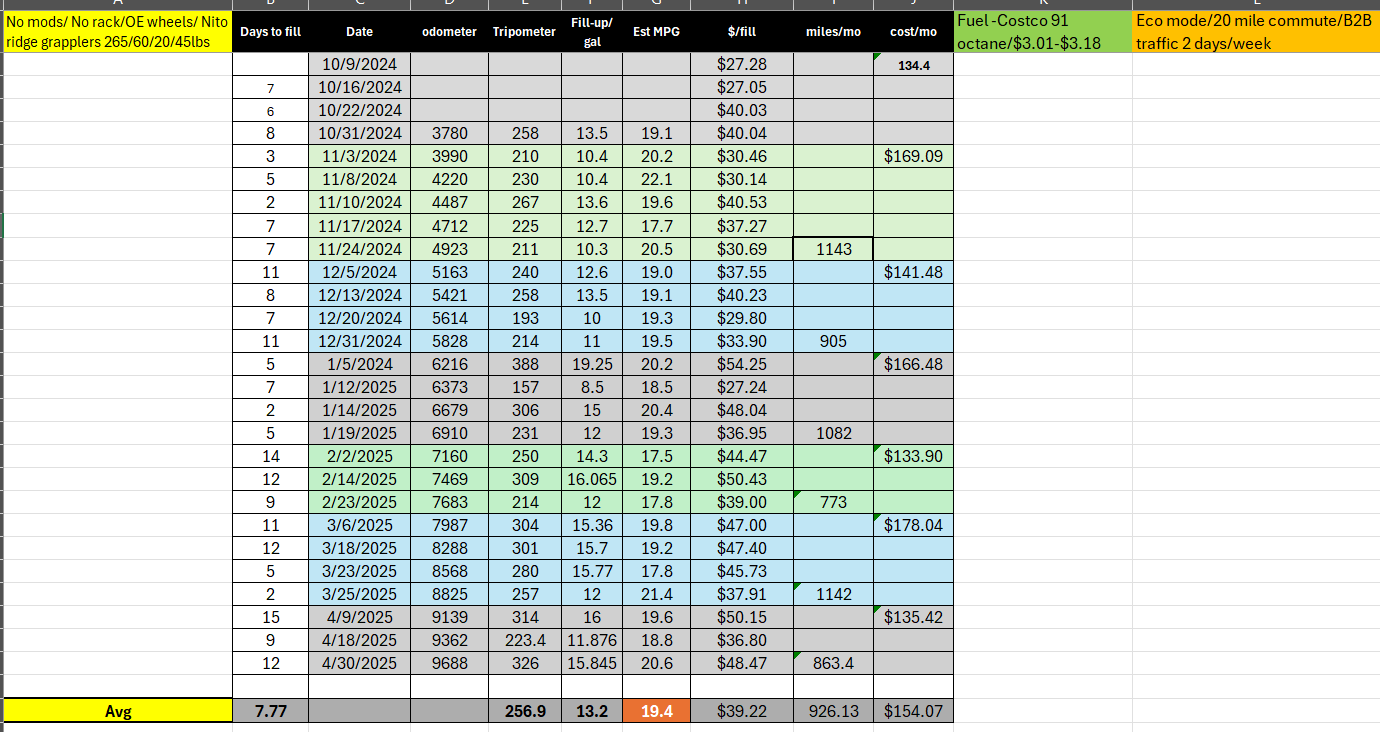Select the 'odometer' header cell
1380x732 pixels.
(x=449, y=32)
